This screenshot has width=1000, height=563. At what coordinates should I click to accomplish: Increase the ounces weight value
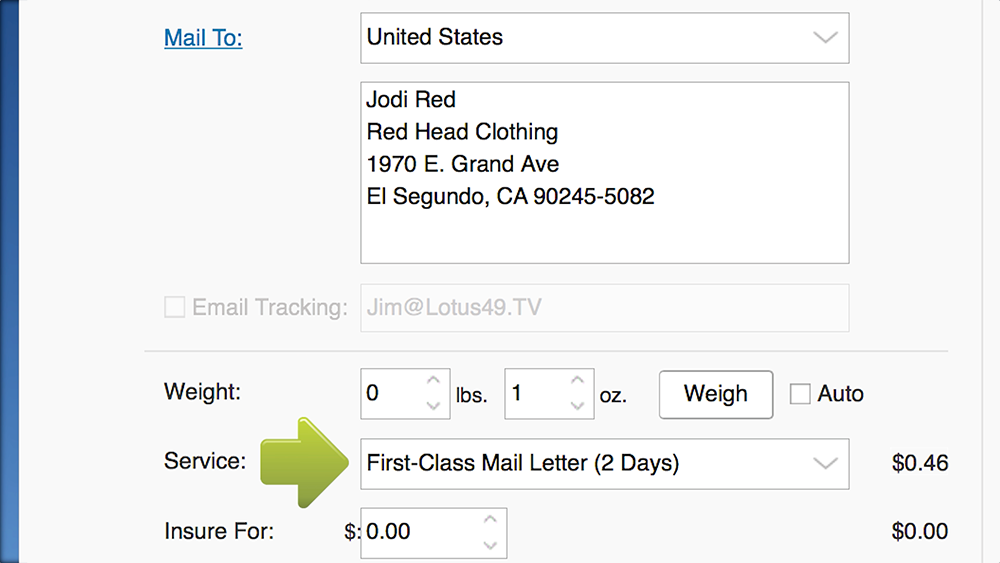577,381
